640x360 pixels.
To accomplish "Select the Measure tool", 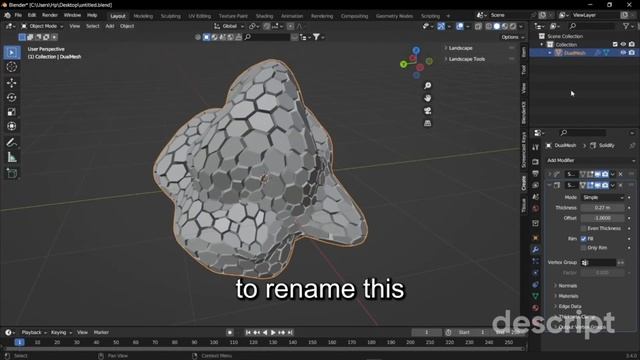I will tap(11, 158).
